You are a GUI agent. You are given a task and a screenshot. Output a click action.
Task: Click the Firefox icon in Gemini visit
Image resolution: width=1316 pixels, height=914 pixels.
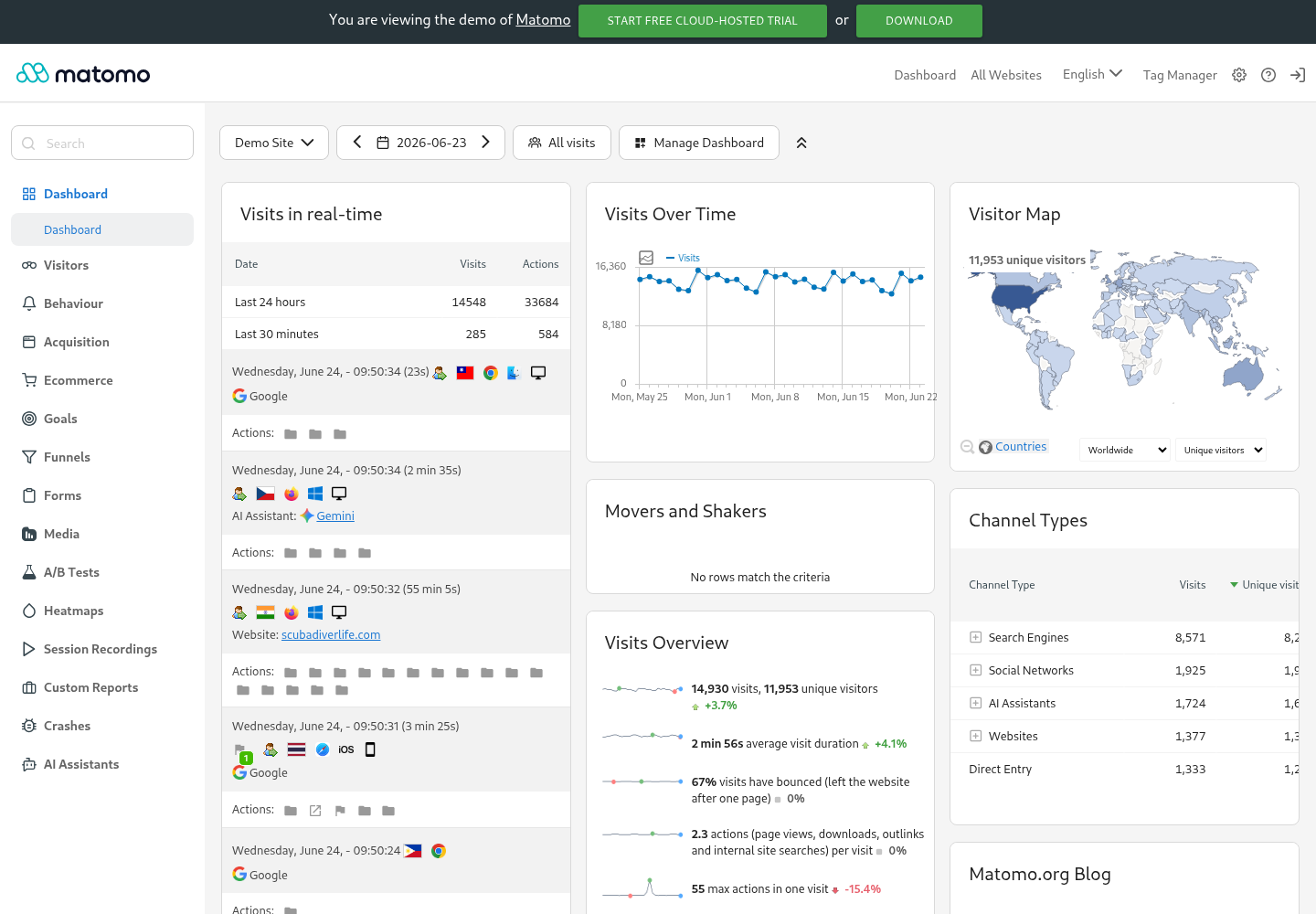291,494
